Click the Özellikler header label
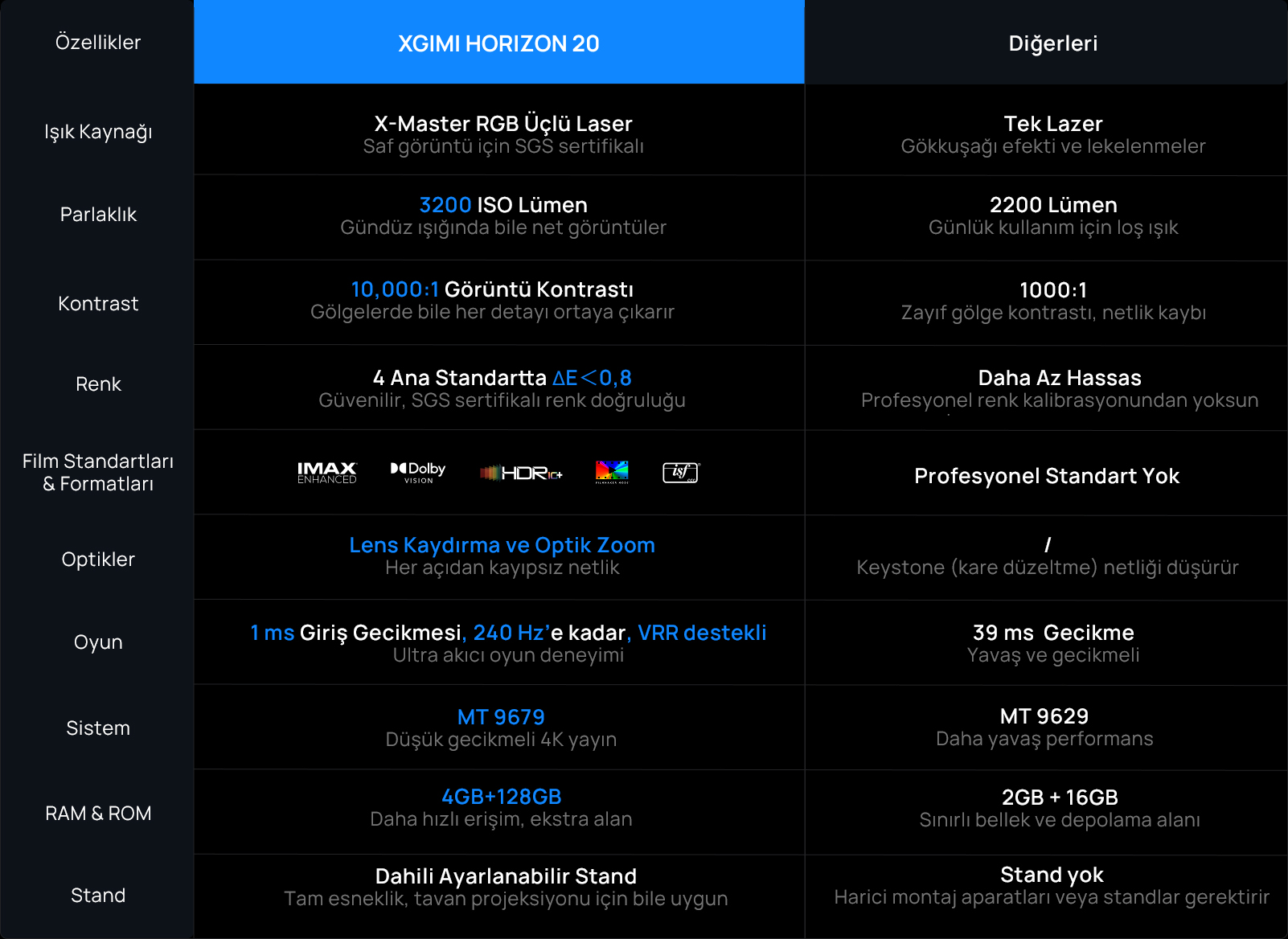 tap(98, 43)
